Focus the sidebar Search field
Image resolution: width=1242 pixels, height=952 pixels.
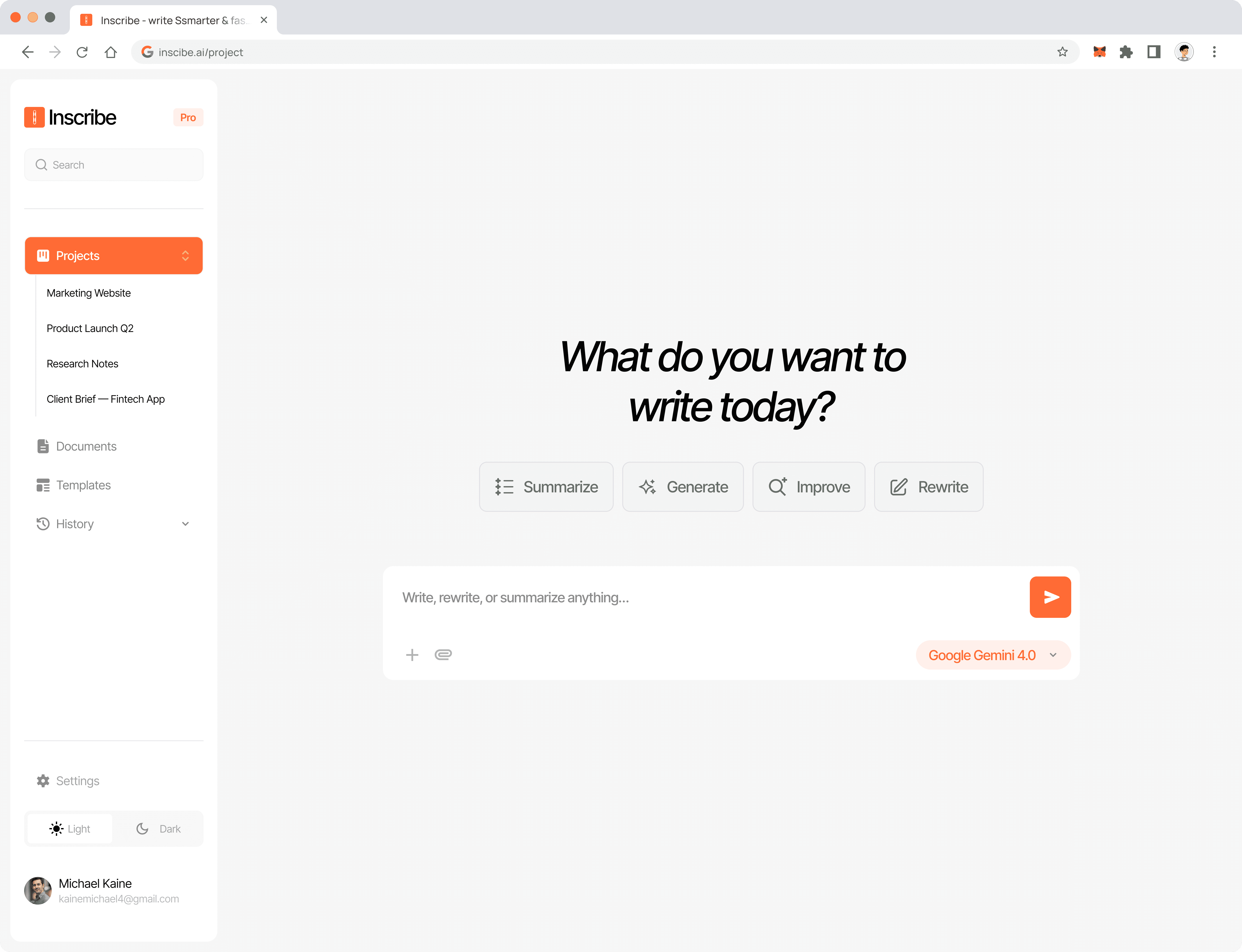click(113, 165)
